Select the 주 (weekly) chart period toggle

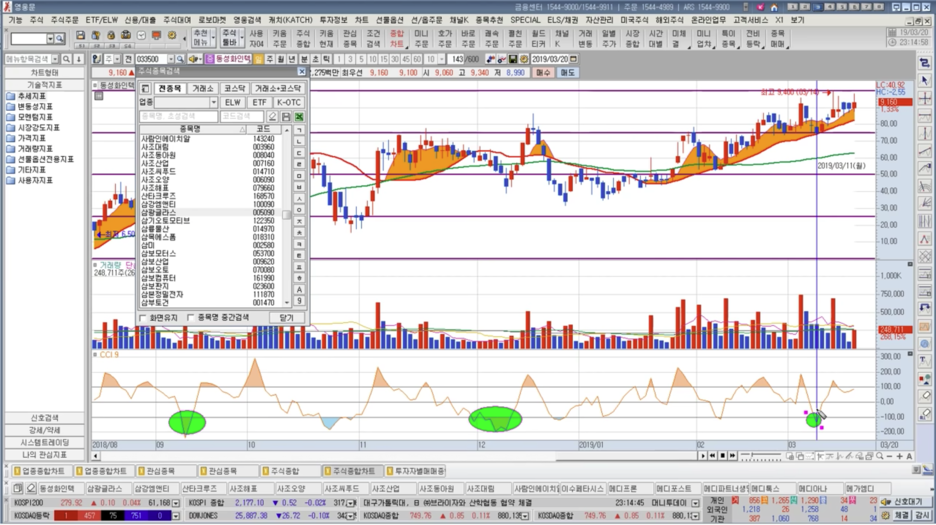pyautogui.click(x=270, y=59)
